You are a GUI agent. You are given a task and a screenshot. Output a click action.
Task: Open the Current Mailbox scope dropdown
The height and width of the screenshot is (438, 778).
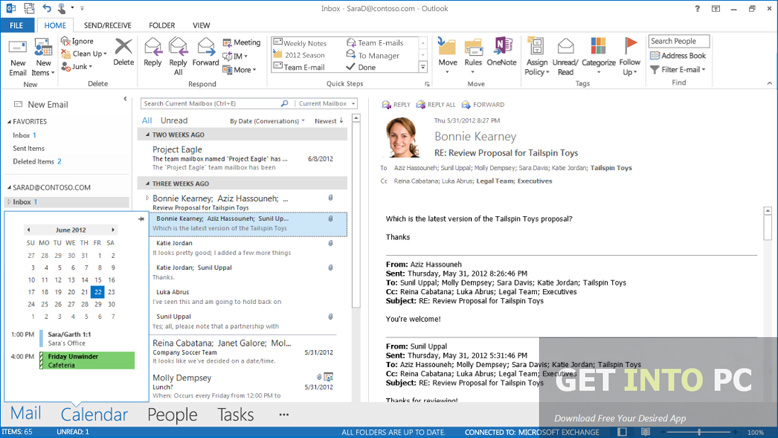tap(326, 104)
